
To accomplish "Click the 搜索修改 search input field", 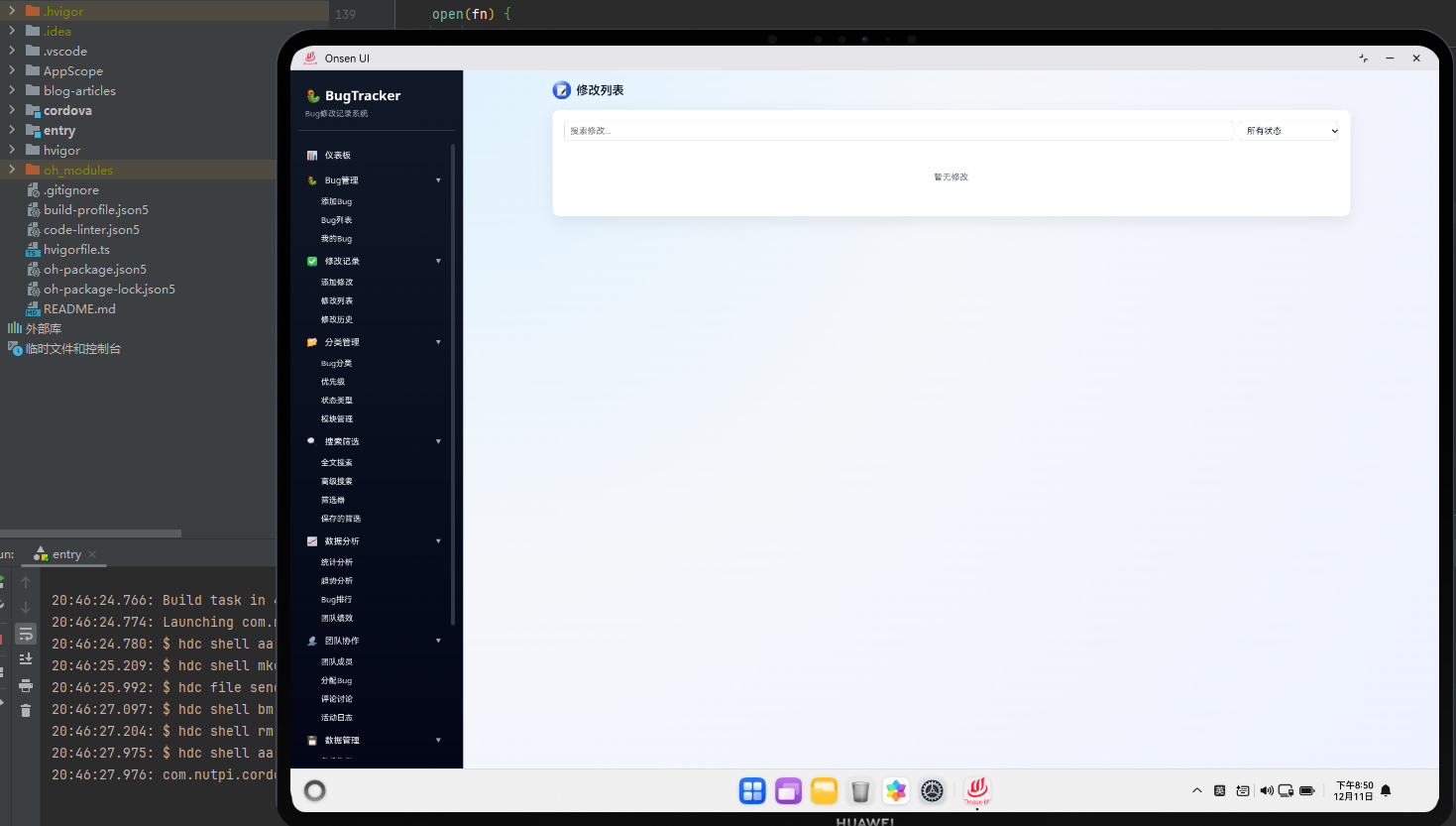I will click(x=898, y=131).
